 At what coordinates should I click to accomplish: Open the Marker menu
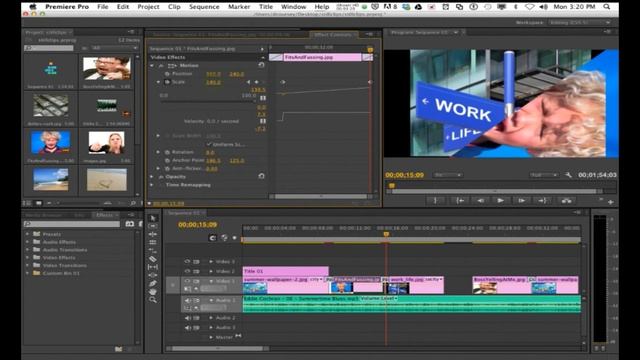point(239,7)
